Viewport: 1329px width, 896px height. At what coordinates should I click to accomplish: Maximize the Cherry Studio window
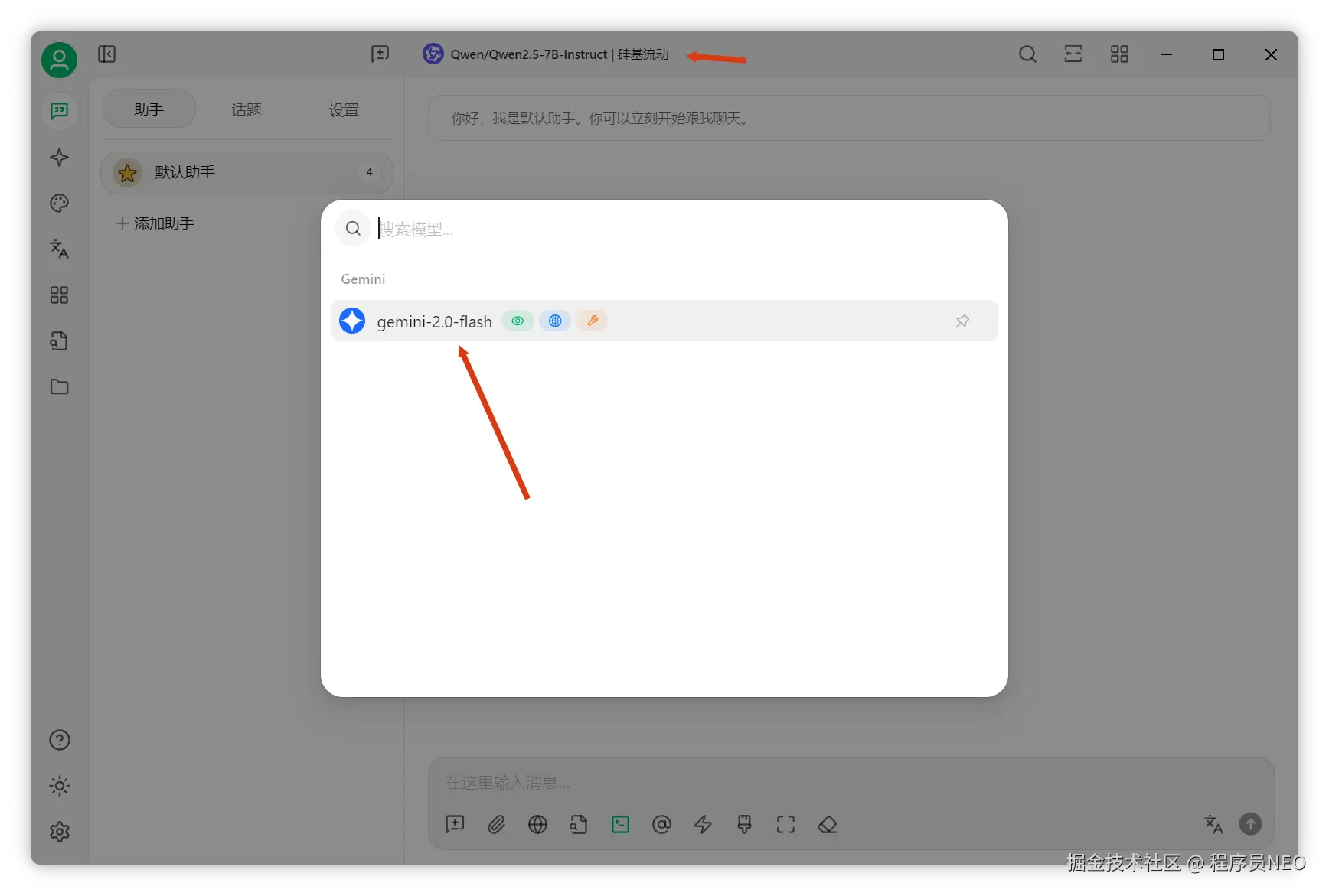pos(1218,54)
